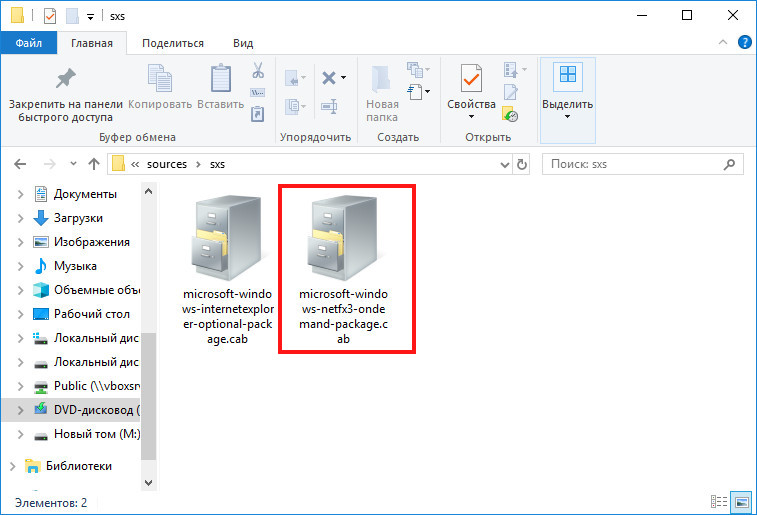
Task: Select microsoft-windows-internetexplorer-optional-package.cab file
Action: point(227,269)
